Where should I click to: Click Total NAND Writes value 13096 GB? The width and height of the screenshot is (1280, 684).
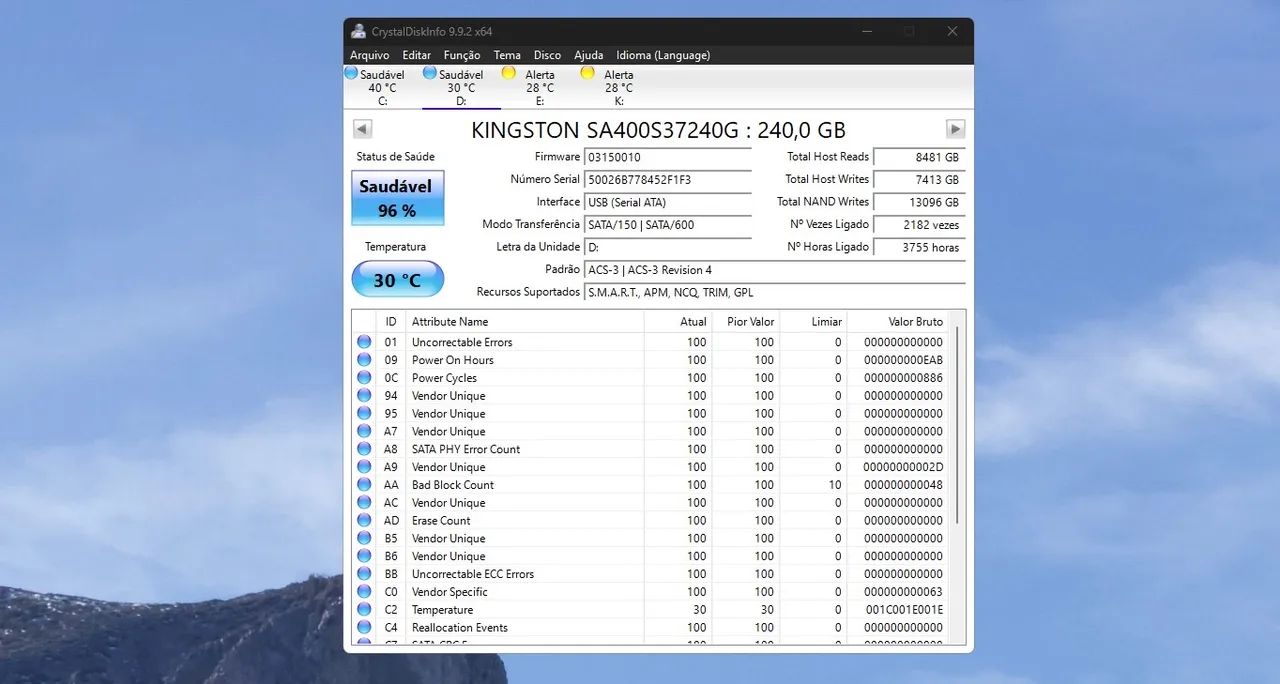(x=918, y=202)
